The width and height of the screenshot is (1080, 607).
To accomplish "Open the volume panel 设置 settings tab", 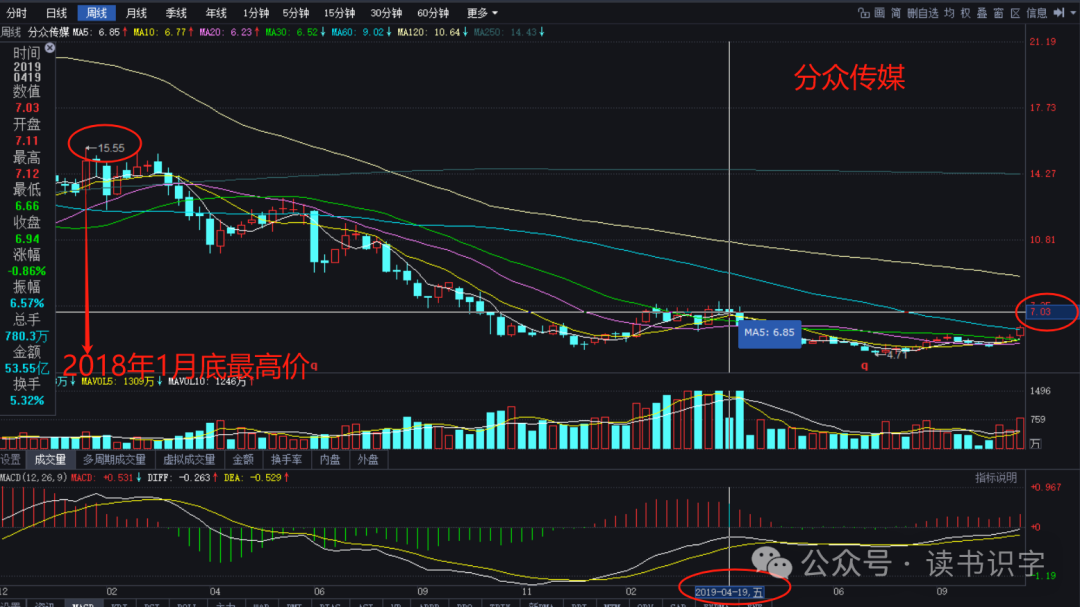I will [x=11, y=460].
